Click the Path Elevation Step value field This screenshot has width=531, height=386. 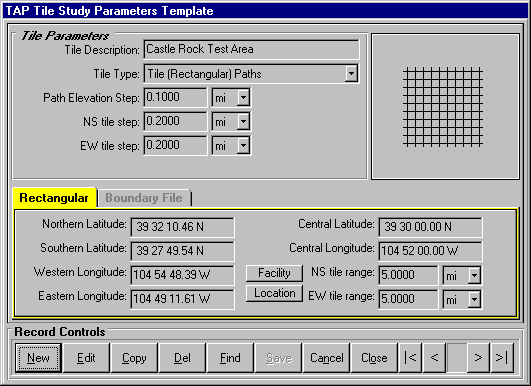(x=175, y=98)
